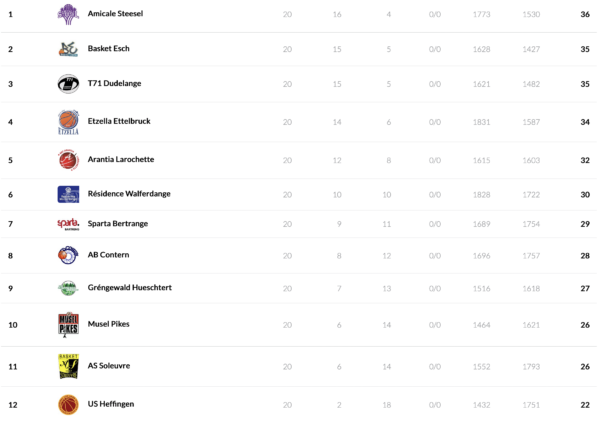Click the Arantia Larochette team logo
Viewport: 600px width, 421px height.
pos(68,160)
